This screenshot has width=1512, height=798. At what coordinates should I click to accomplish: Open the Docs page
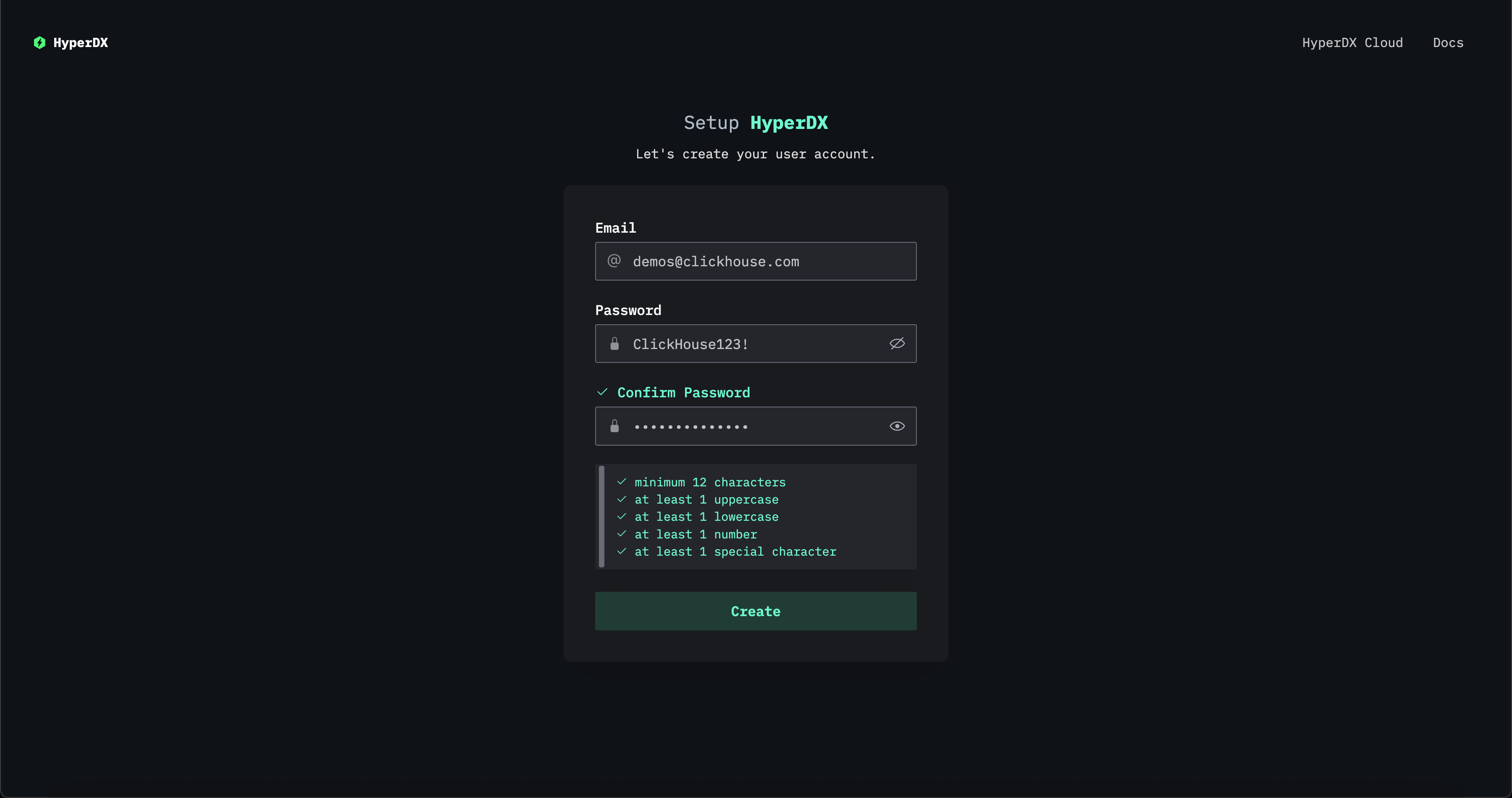[x=1447, y=42]
